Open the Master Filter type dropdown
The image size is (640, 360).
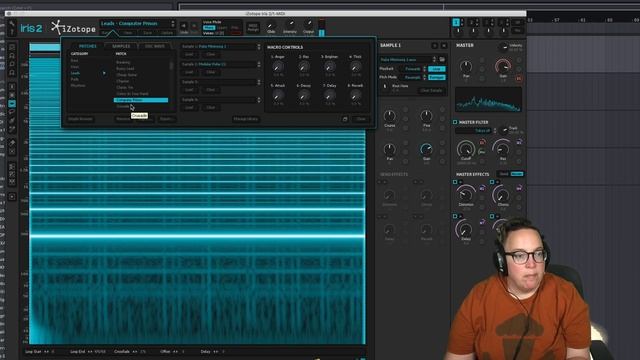pyautogui.click(x=475, y=131)
